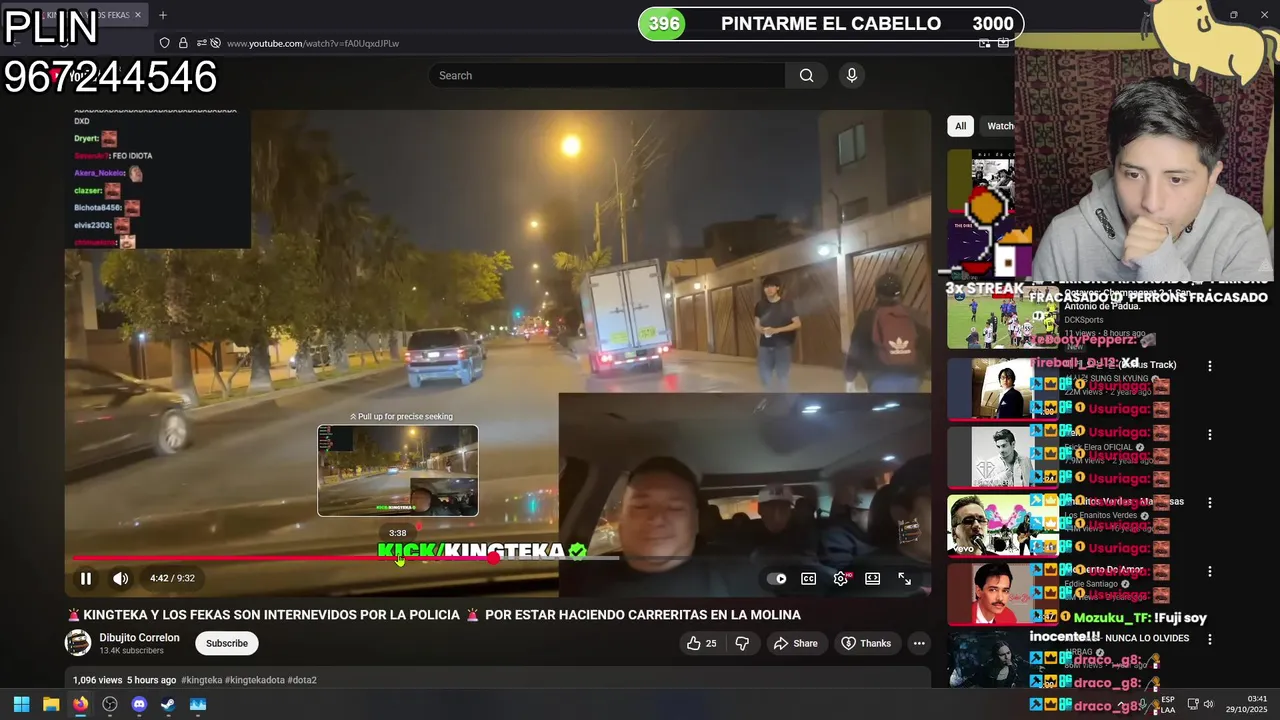Open options for Nunca Lo Olvides video
The image size is (1280, 720).
point(1209,639)
